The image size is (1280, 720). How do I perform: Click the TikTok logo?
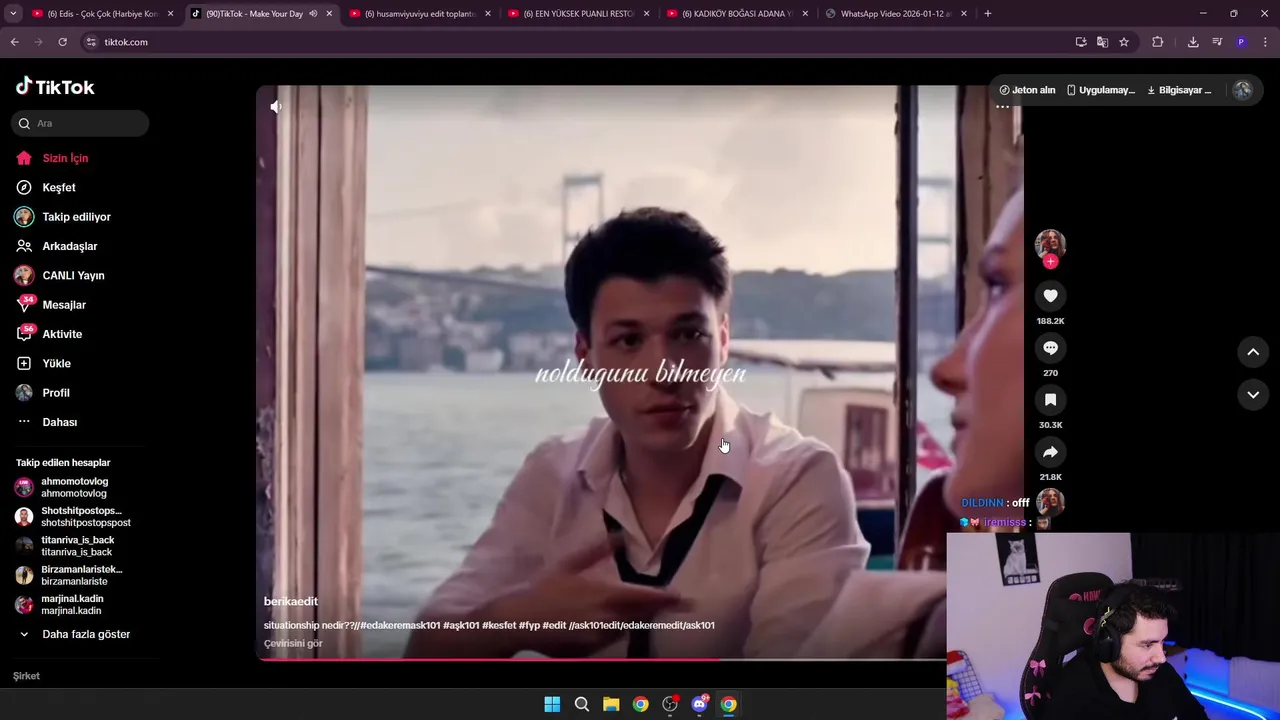click(x=55, y=87)
